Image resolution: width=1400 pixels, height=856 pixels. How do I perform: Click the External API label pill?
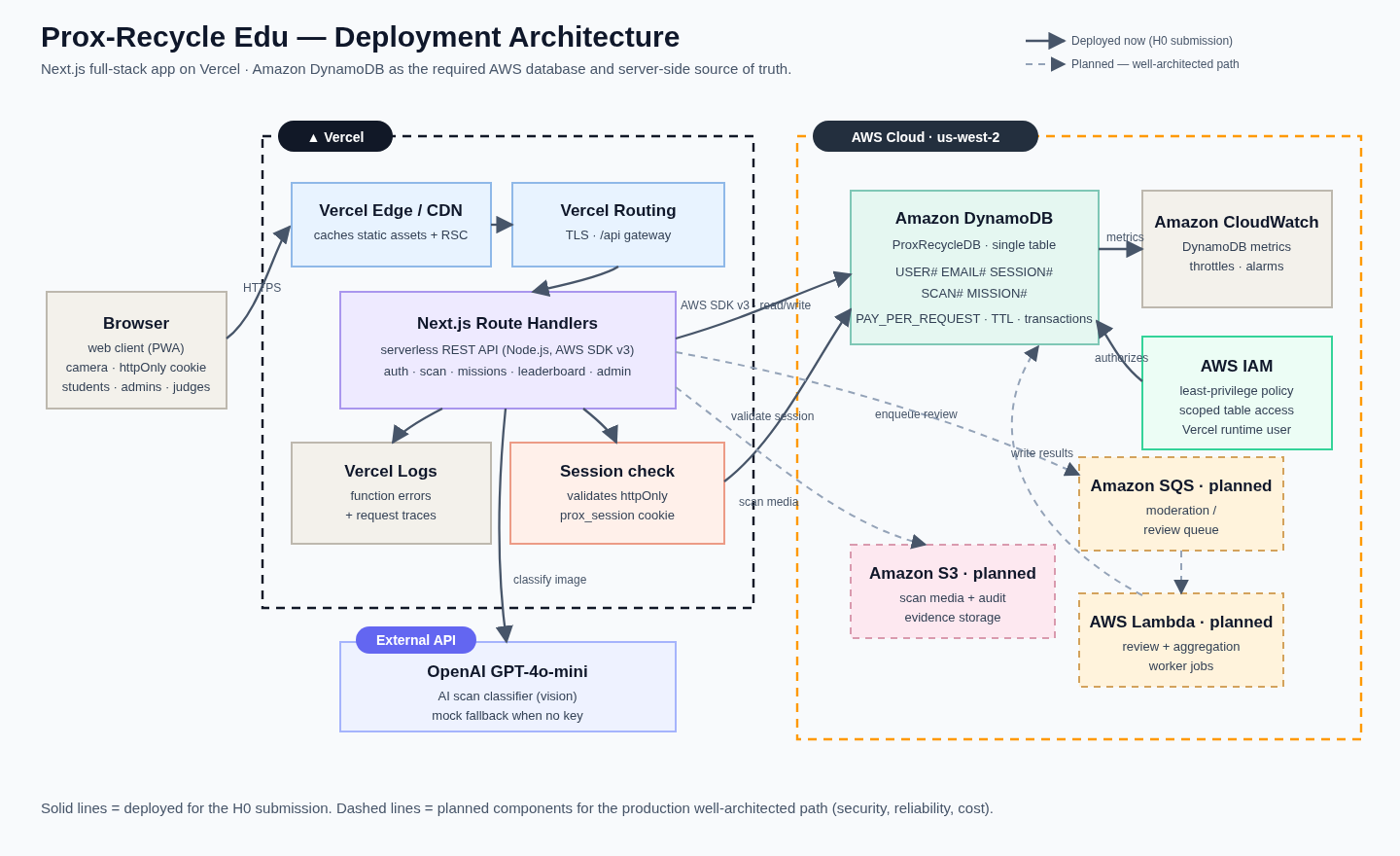pyautogui.click(x=416, y=640)
